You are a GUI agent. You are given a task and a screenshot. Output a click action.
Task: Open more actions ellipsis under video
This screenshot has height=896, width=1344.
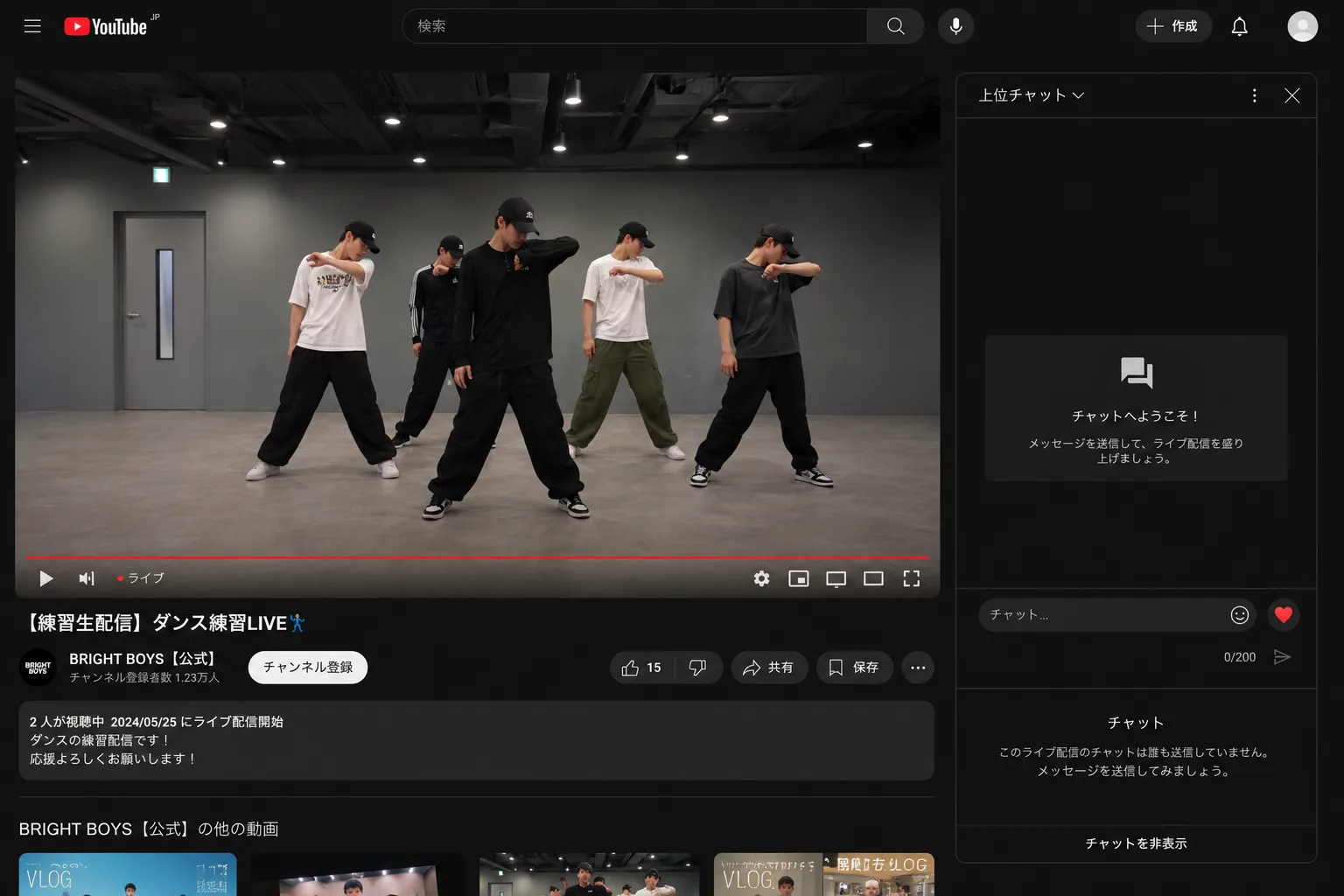918,668
